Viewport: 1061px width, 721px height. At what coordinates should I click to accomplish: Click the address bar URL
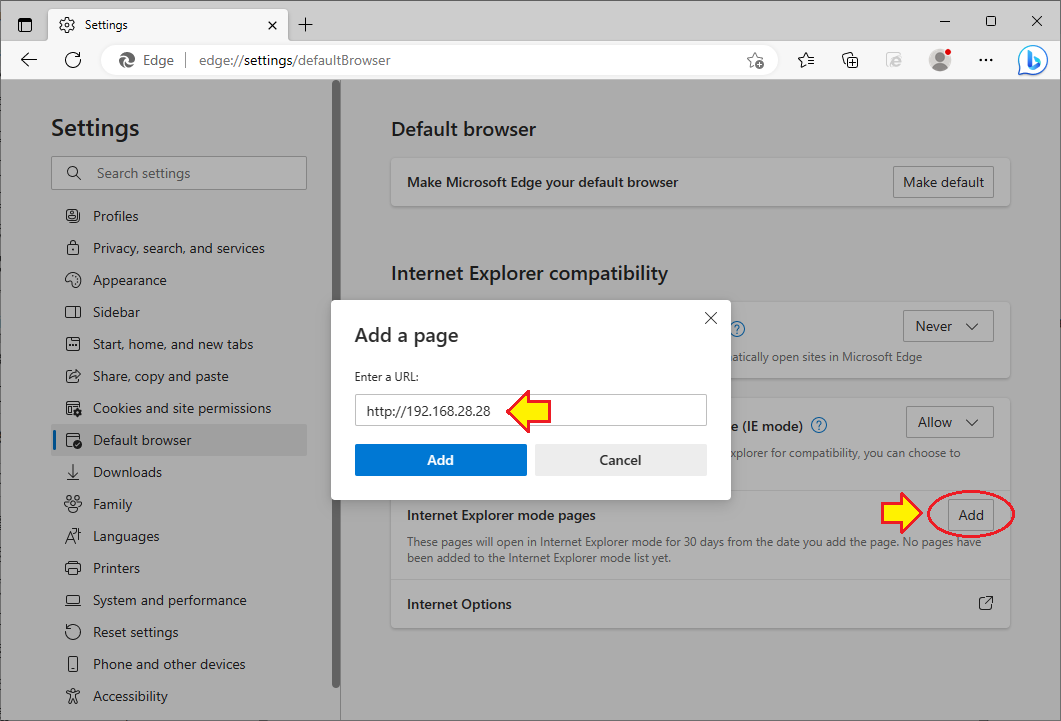[x=294, y=60]
